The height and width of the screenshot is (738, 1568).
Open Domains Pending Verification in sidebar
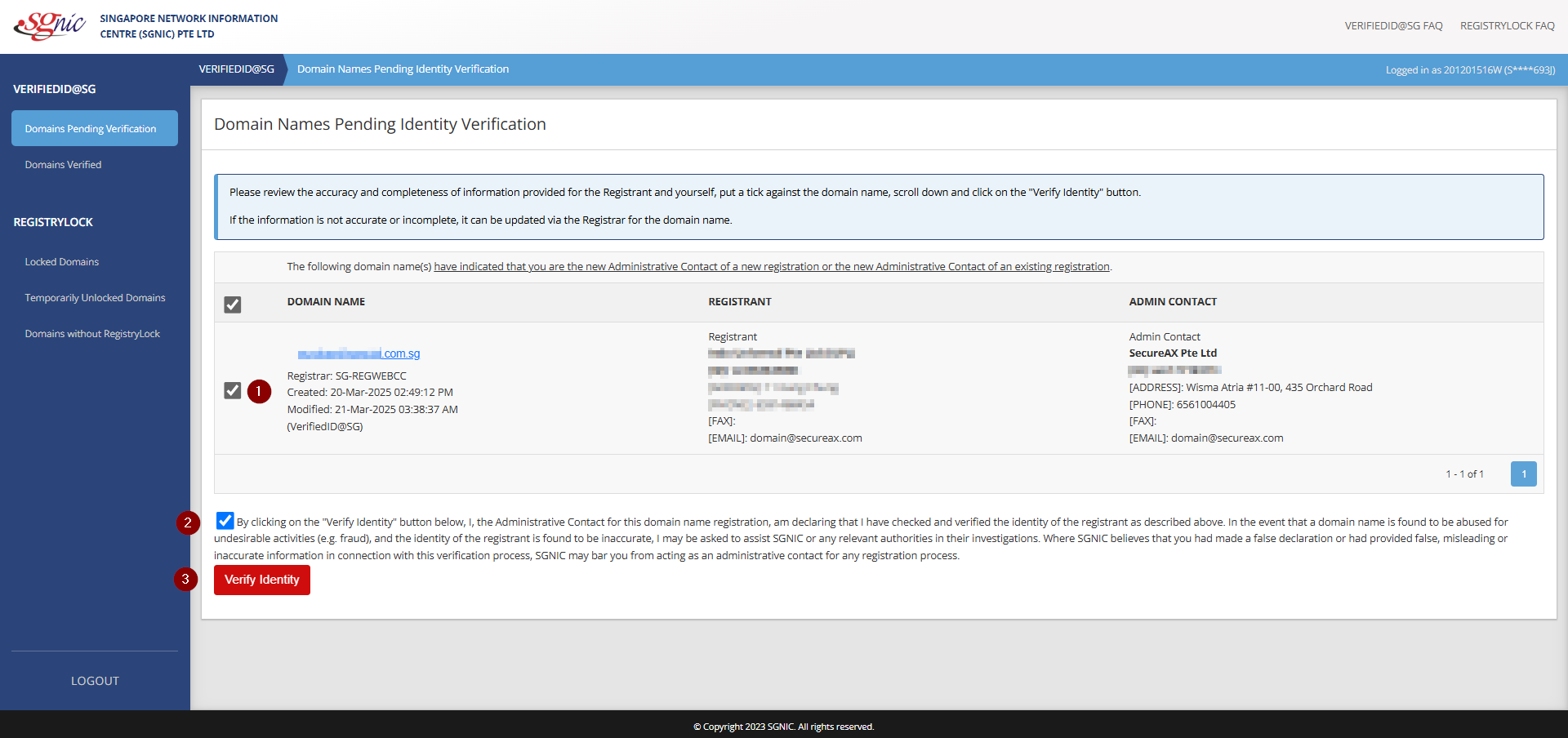[95, 129]
